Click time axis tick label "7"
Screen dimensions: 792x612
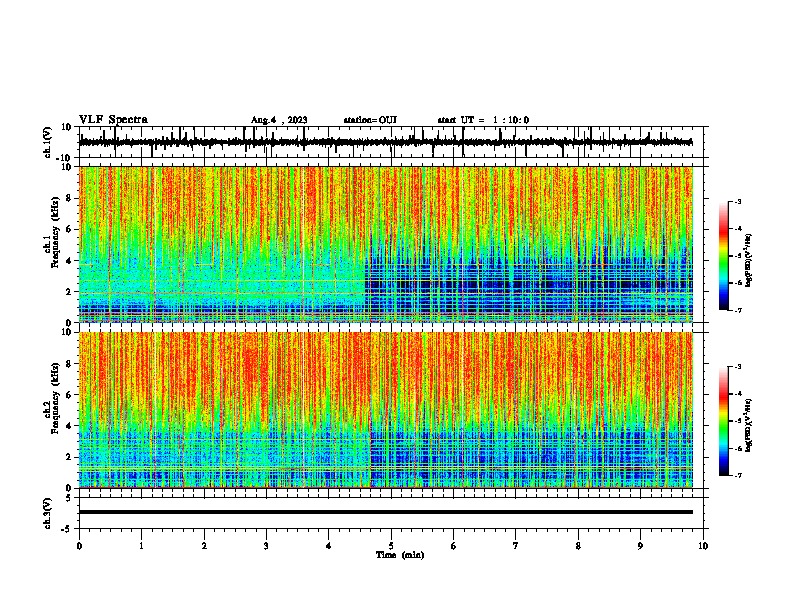click(x=516, y=546)
